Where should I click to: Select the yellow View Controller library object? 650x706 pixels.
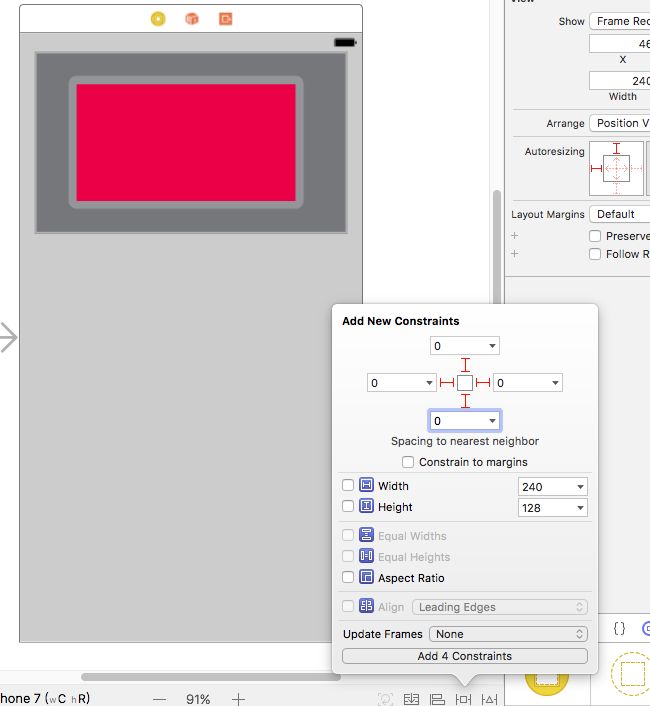[546, 683]
